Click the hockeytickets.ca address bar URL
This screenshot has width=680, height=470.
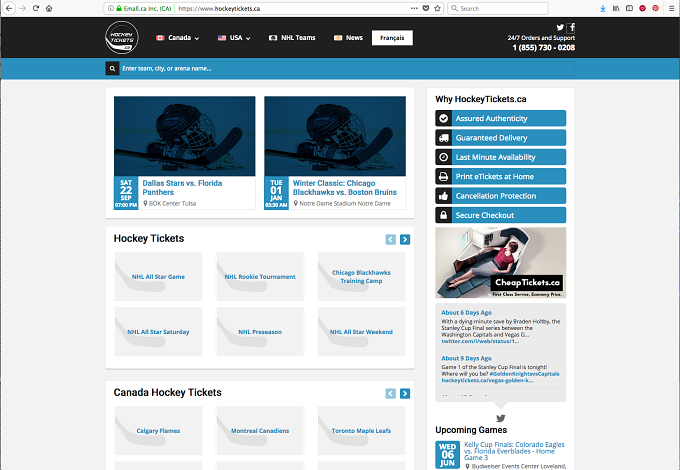pos(219,8)
